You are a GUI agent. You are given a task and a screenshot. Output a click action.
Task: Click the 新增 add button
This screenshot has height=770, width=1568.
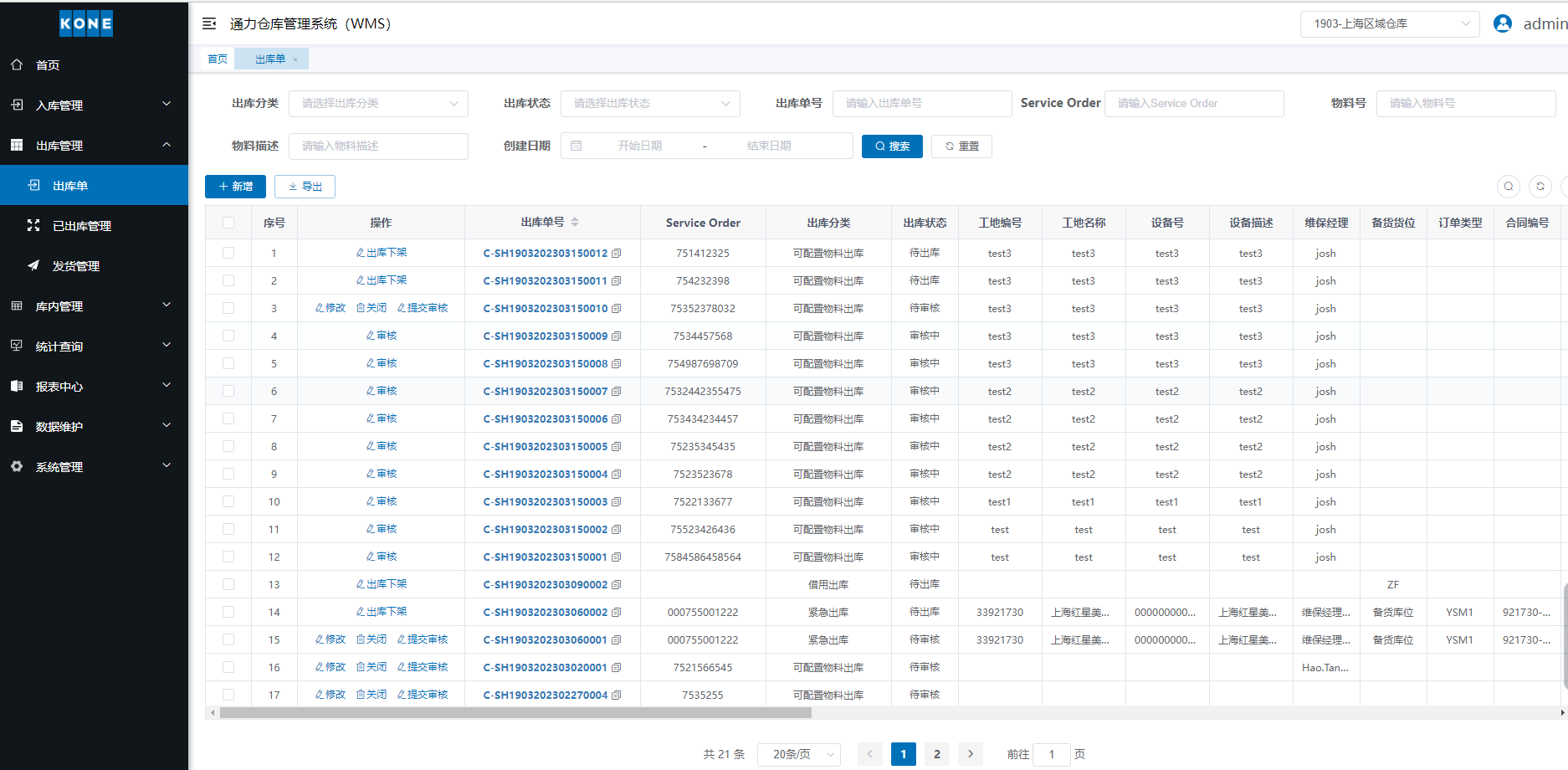point(235,187)
